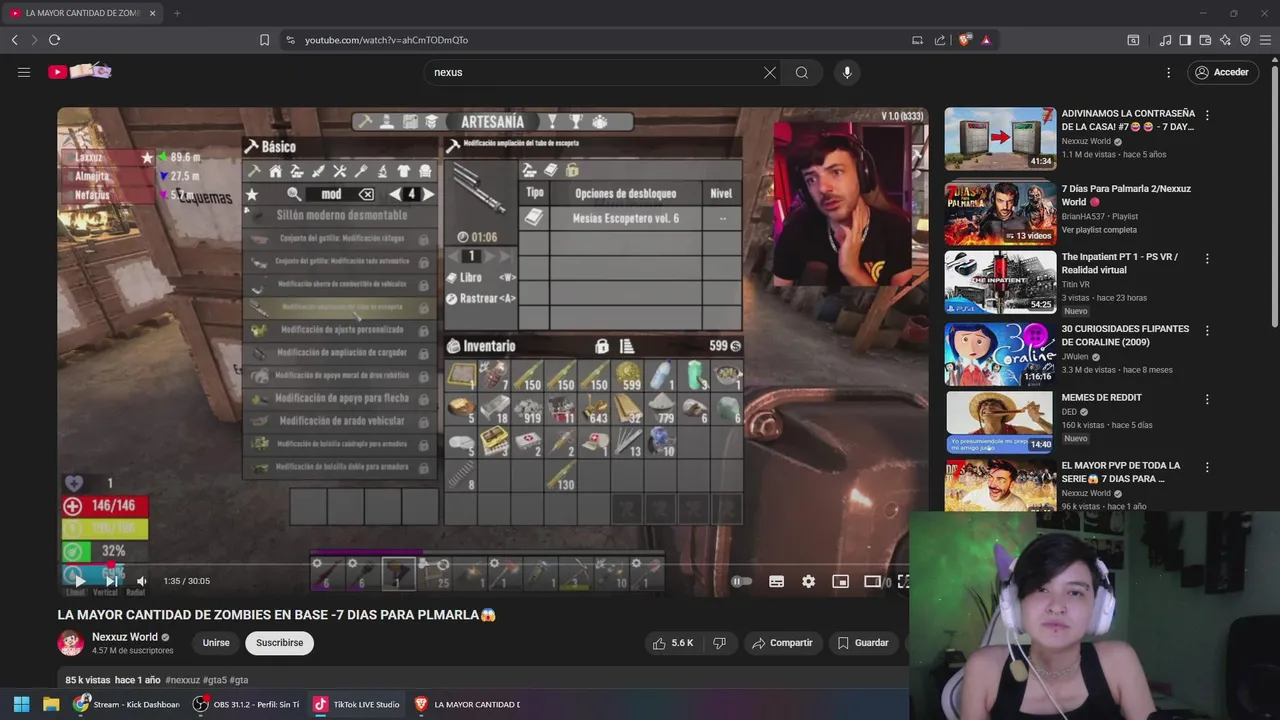Image resolution: width=1280 pixels, height=720 pixels.
Task: Open 'ADIVINAMOS LA CONTRASEÑA' video thumbnail
Action: click(1000, 139)
